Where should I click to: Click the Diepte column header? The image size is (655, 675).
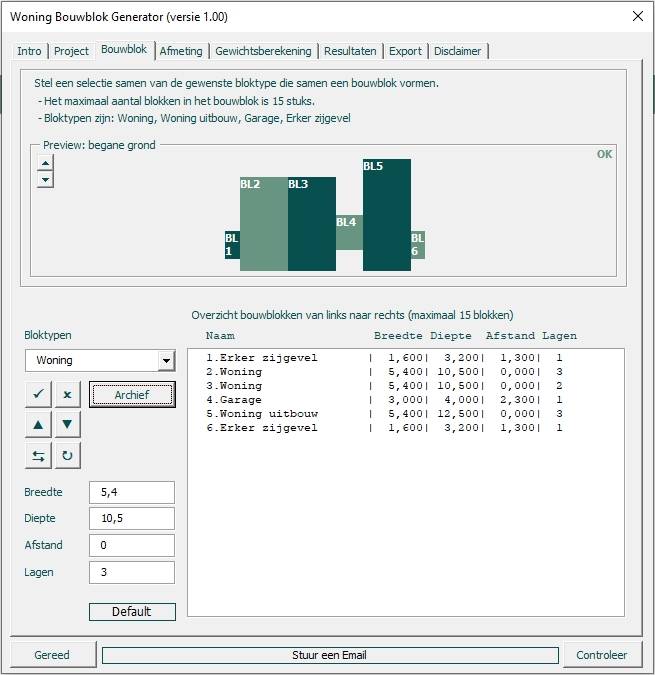pos(451,336)
